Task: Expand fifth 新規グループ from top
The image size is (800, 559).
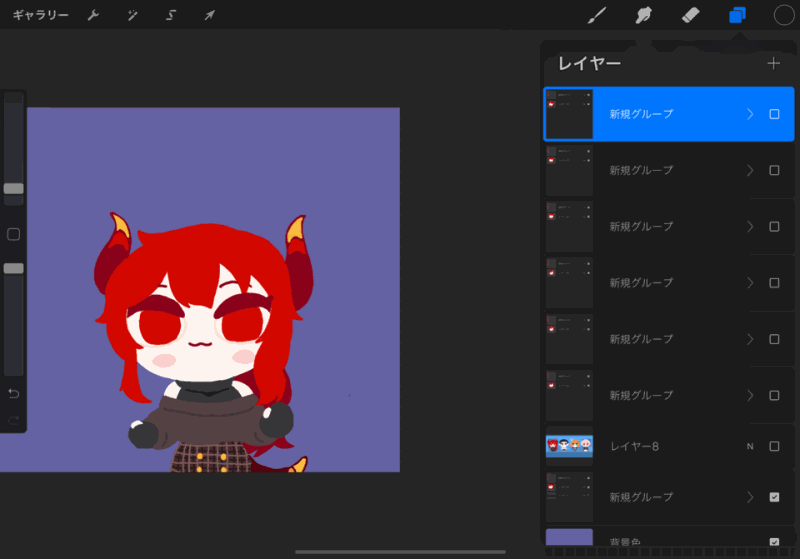Action: pos(750,339)
